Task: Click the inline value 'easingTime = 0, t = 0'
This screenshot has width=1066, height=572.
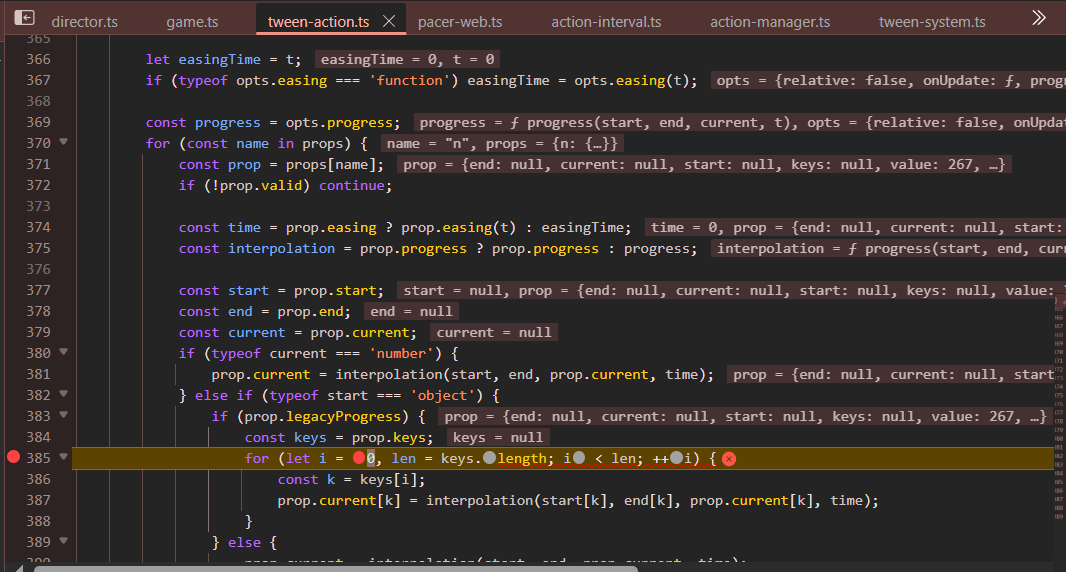Action: tap(407, 59)
